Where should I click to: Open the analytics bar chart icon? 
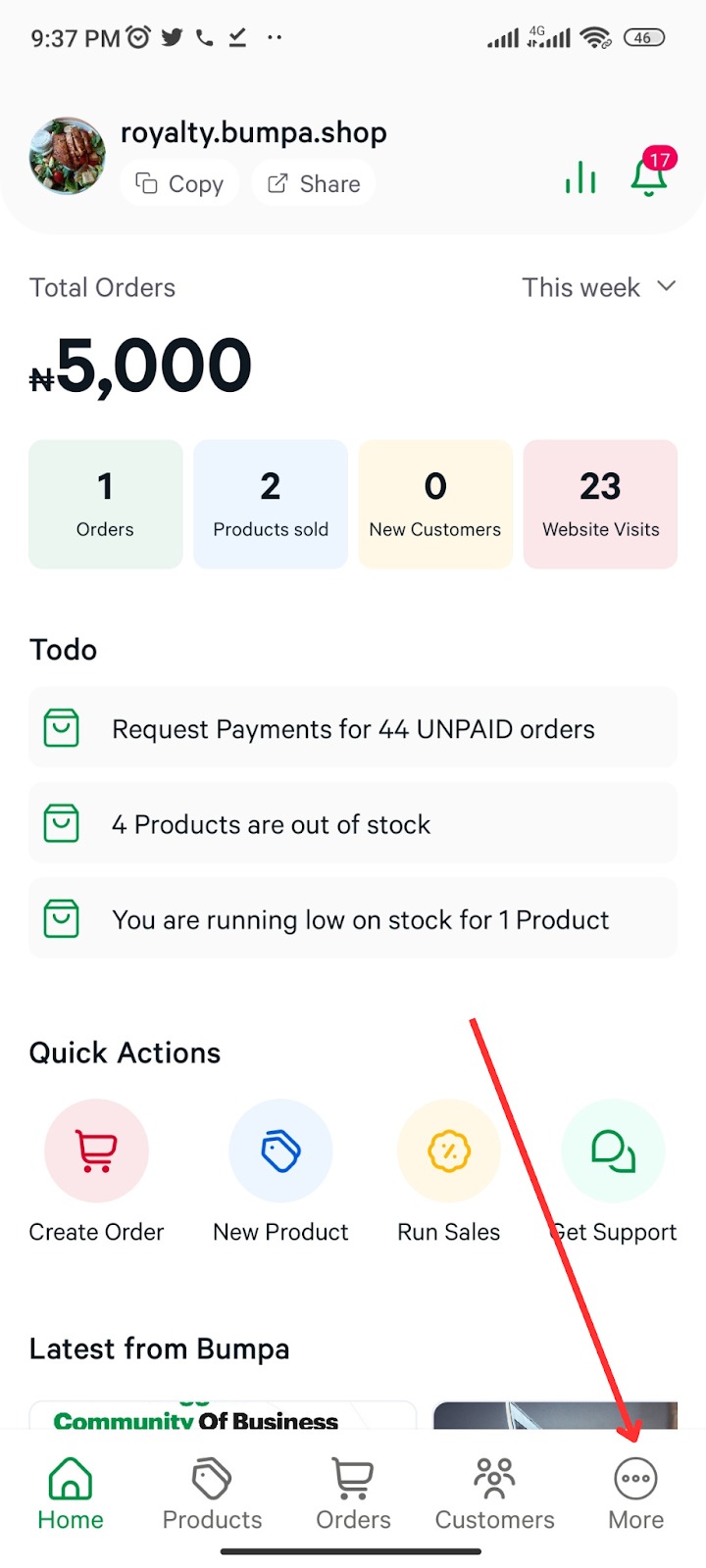(x=580, y=177)
